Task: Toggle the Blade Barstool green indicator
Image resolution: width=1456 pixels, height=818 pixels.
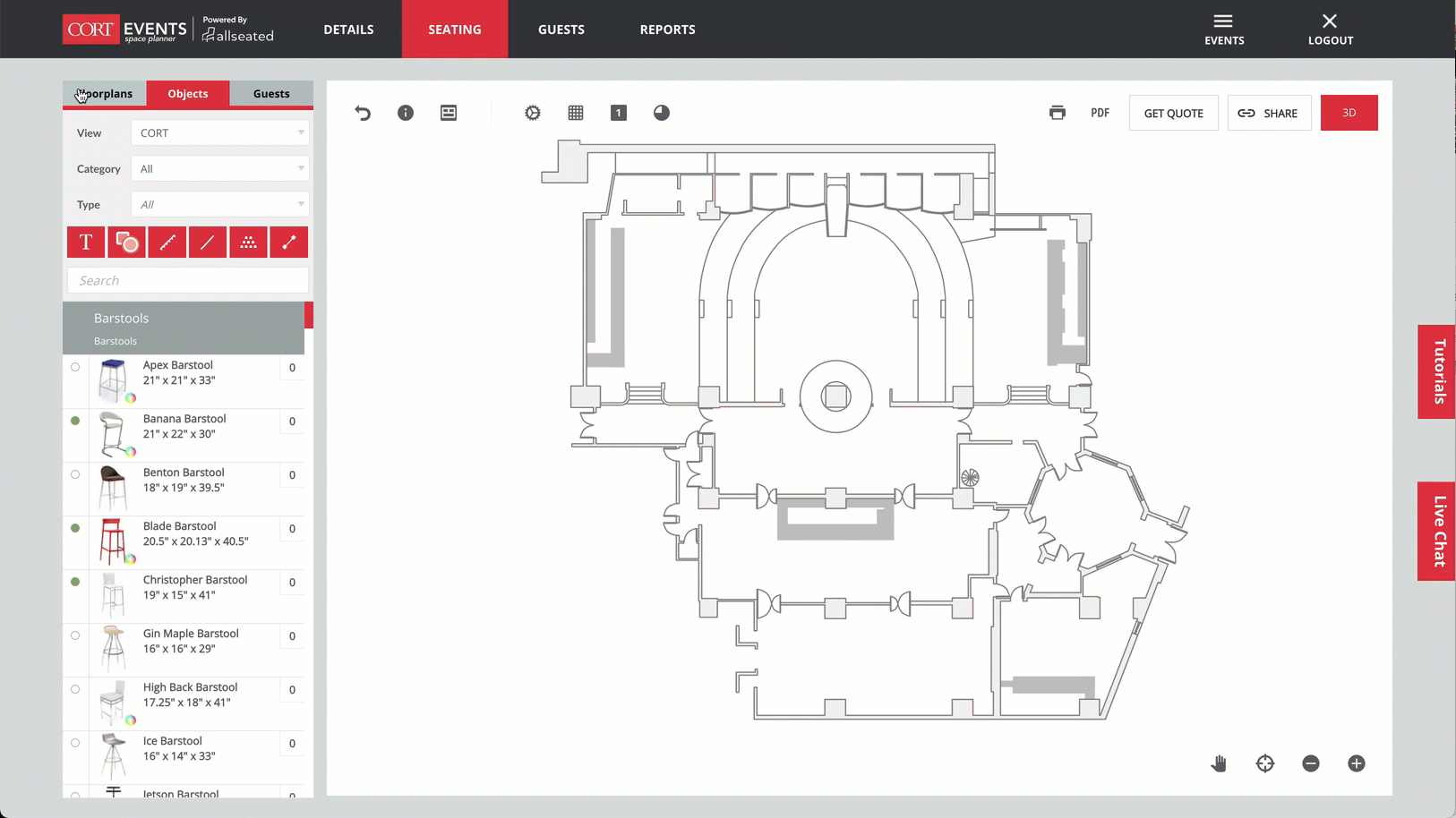Action: [x=75, y=528]
